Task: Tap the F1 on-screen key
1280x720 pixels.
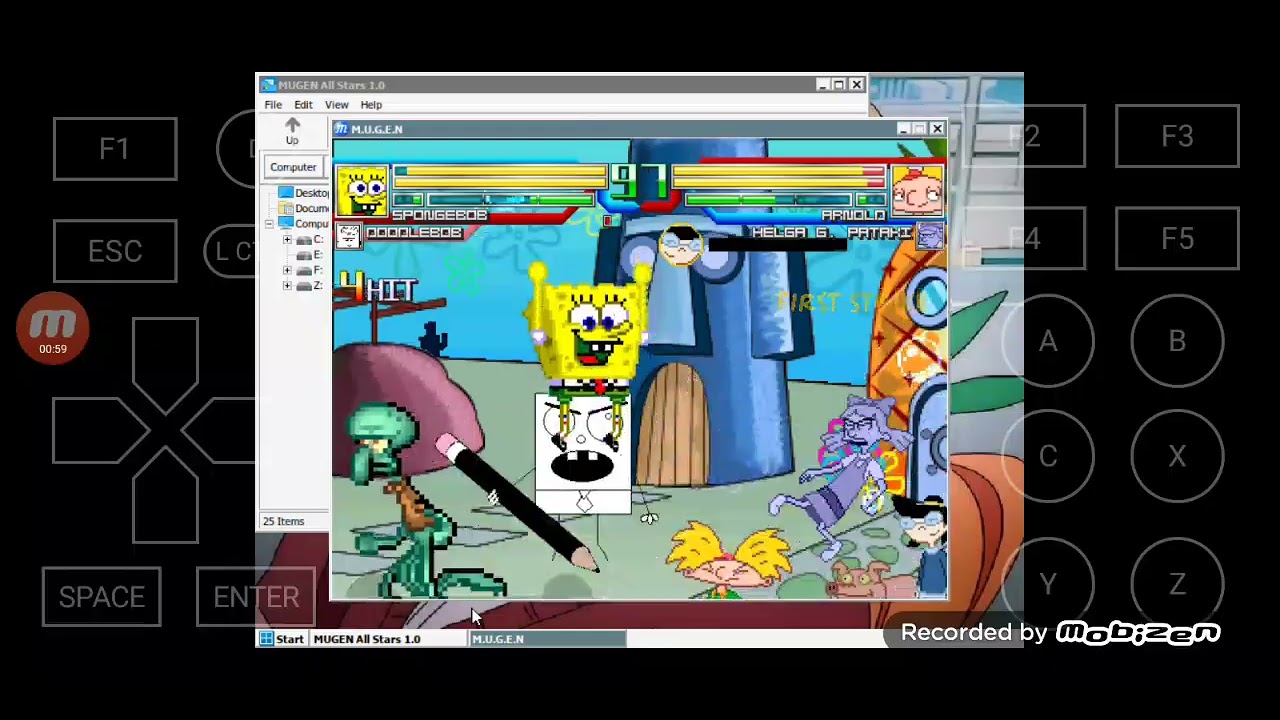Action: [115, 149]
